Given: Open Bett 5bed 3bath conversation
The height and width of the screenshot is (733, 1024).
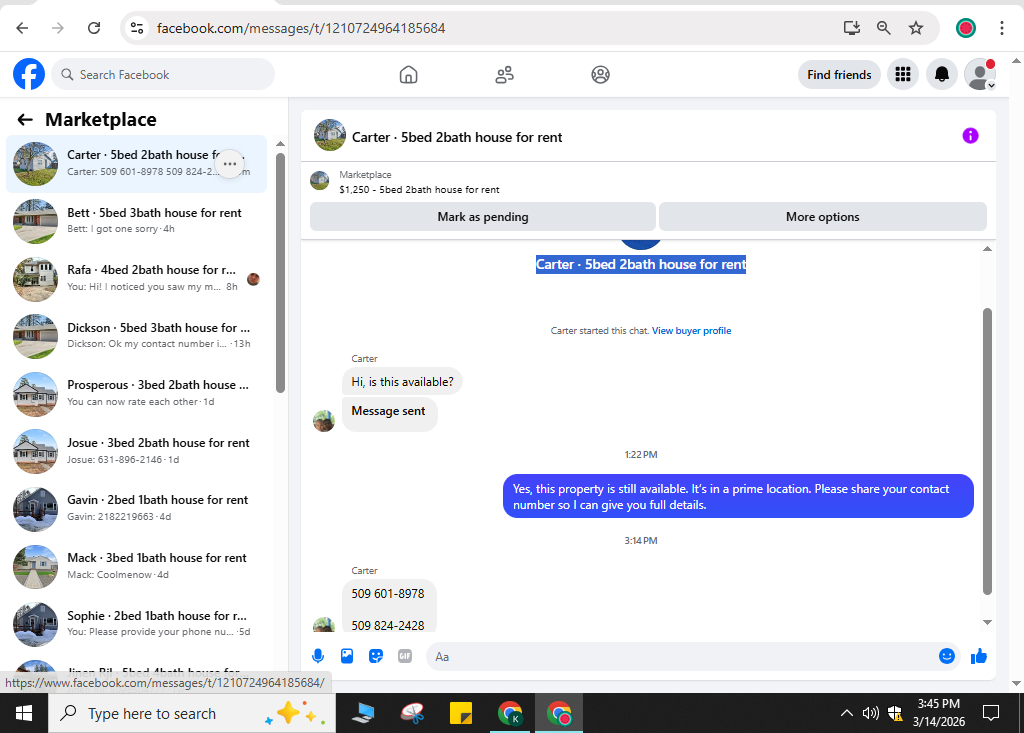Looking at the screenshot, I should click(136, 221).
